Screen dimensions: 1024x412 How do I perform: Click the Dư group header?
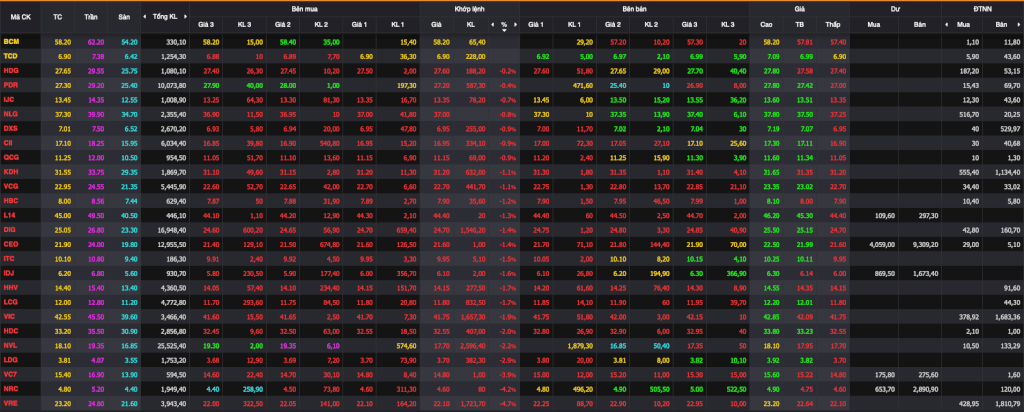point(895,9)
